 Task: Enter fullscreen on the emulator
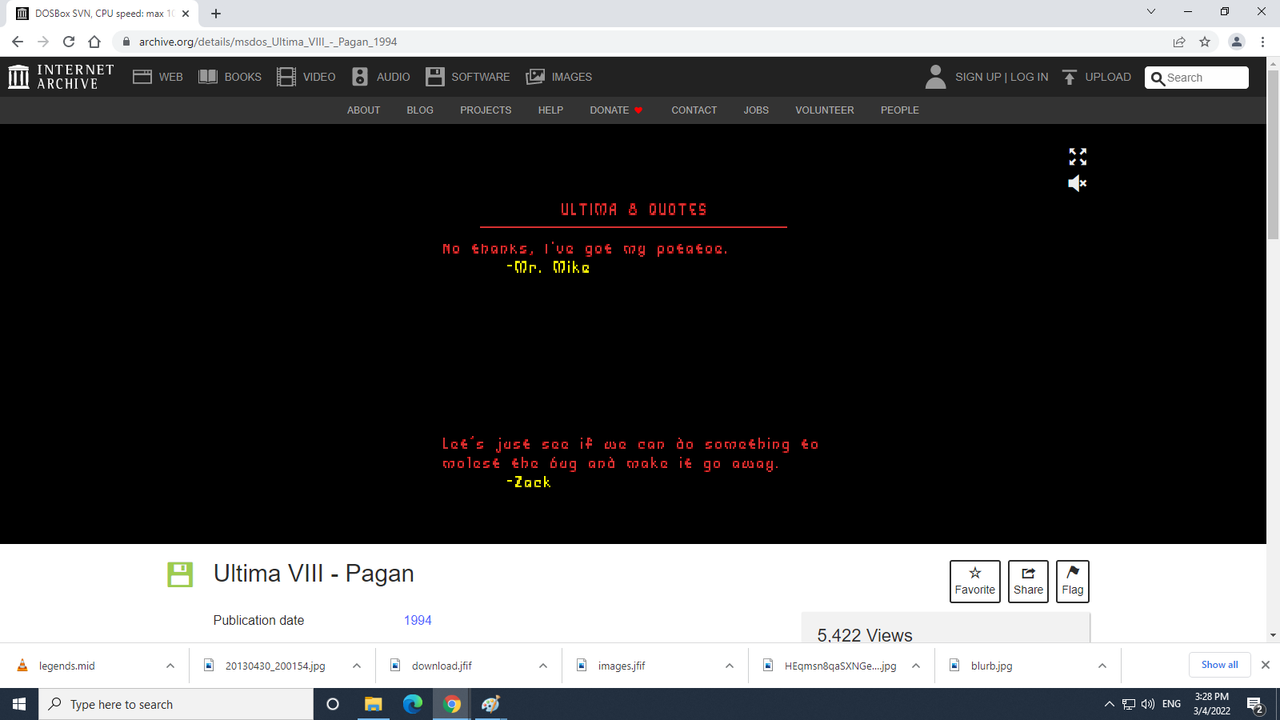click(x=1077, y=157)
